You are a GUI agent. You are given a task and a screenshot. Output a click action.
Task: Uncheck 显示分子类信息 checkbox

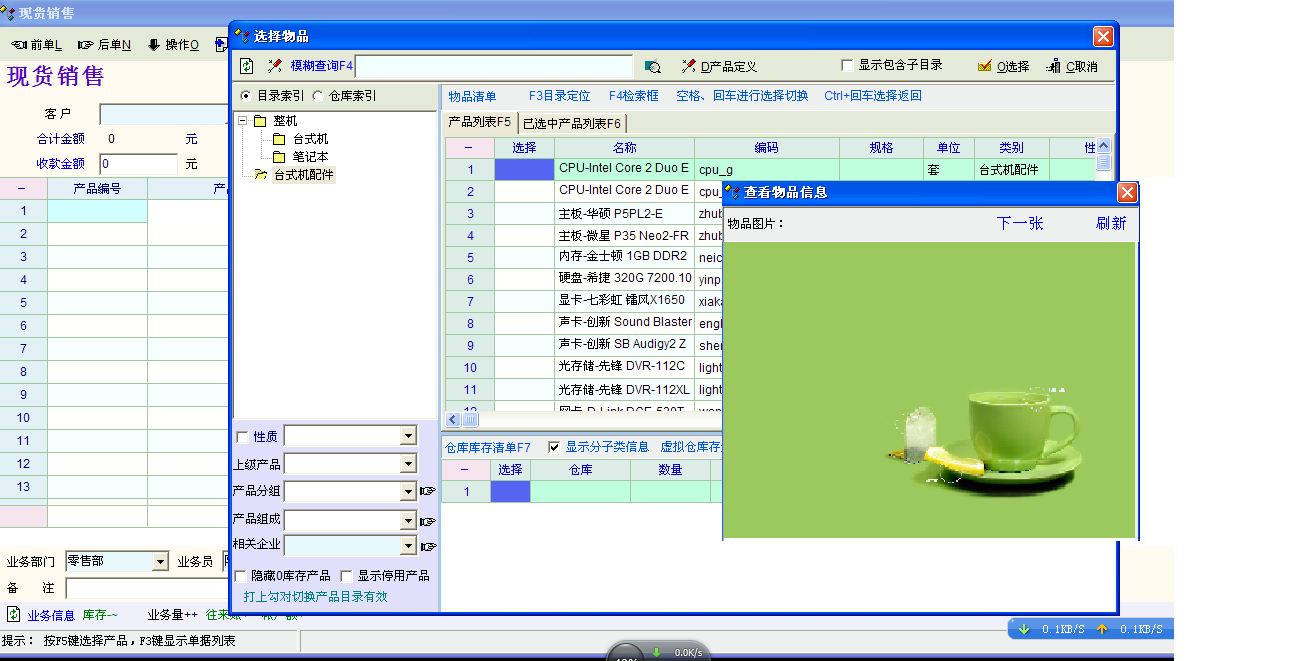(x=555, y=447)
